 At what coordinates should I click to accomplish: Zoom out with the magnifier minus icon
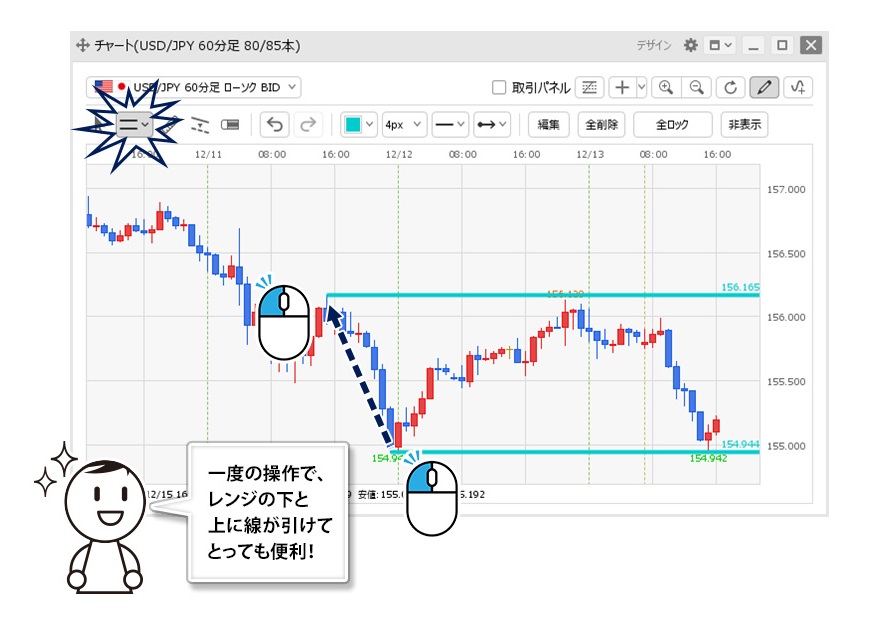pos(697,87)
